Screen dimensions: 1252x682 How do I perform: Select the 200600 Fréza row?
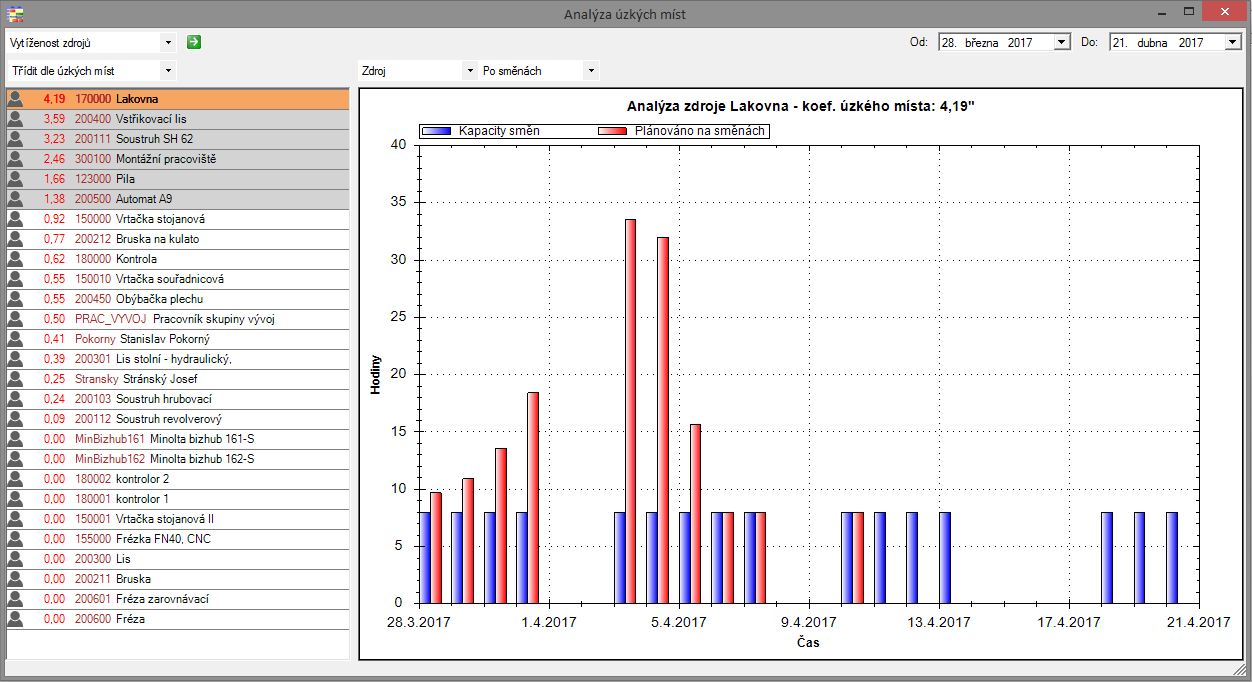(x=178, y=619)
